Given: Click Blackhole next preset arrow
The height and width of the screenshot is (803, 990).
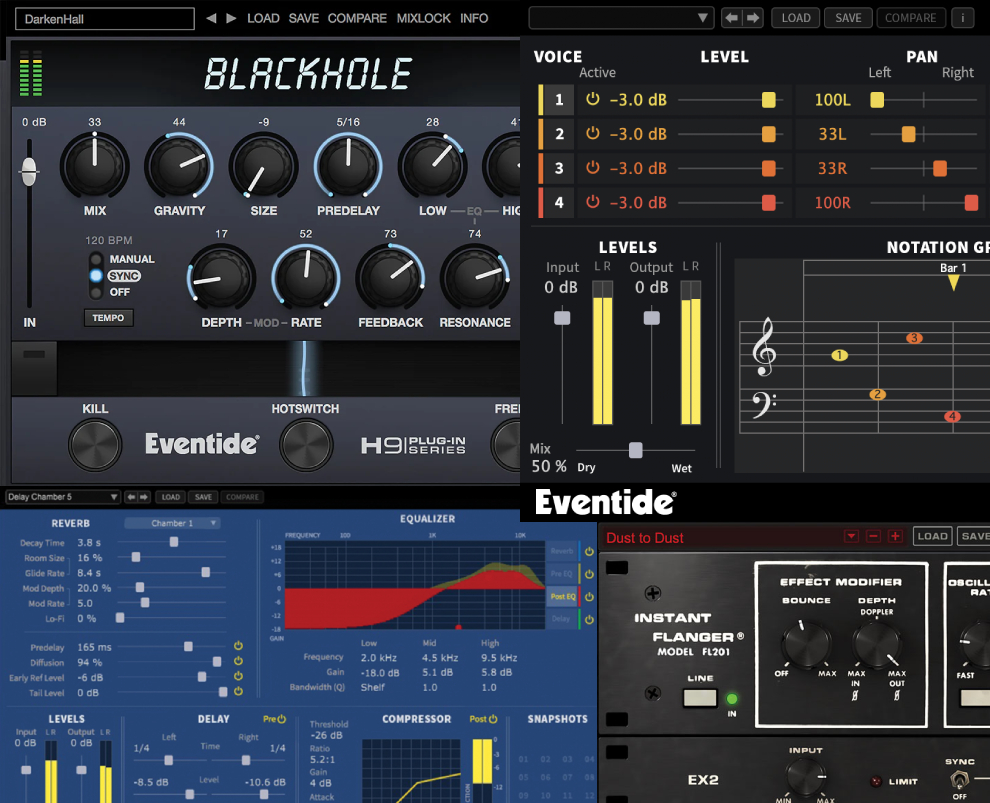Looking at the screenshot, I should [x=232, y=18].
